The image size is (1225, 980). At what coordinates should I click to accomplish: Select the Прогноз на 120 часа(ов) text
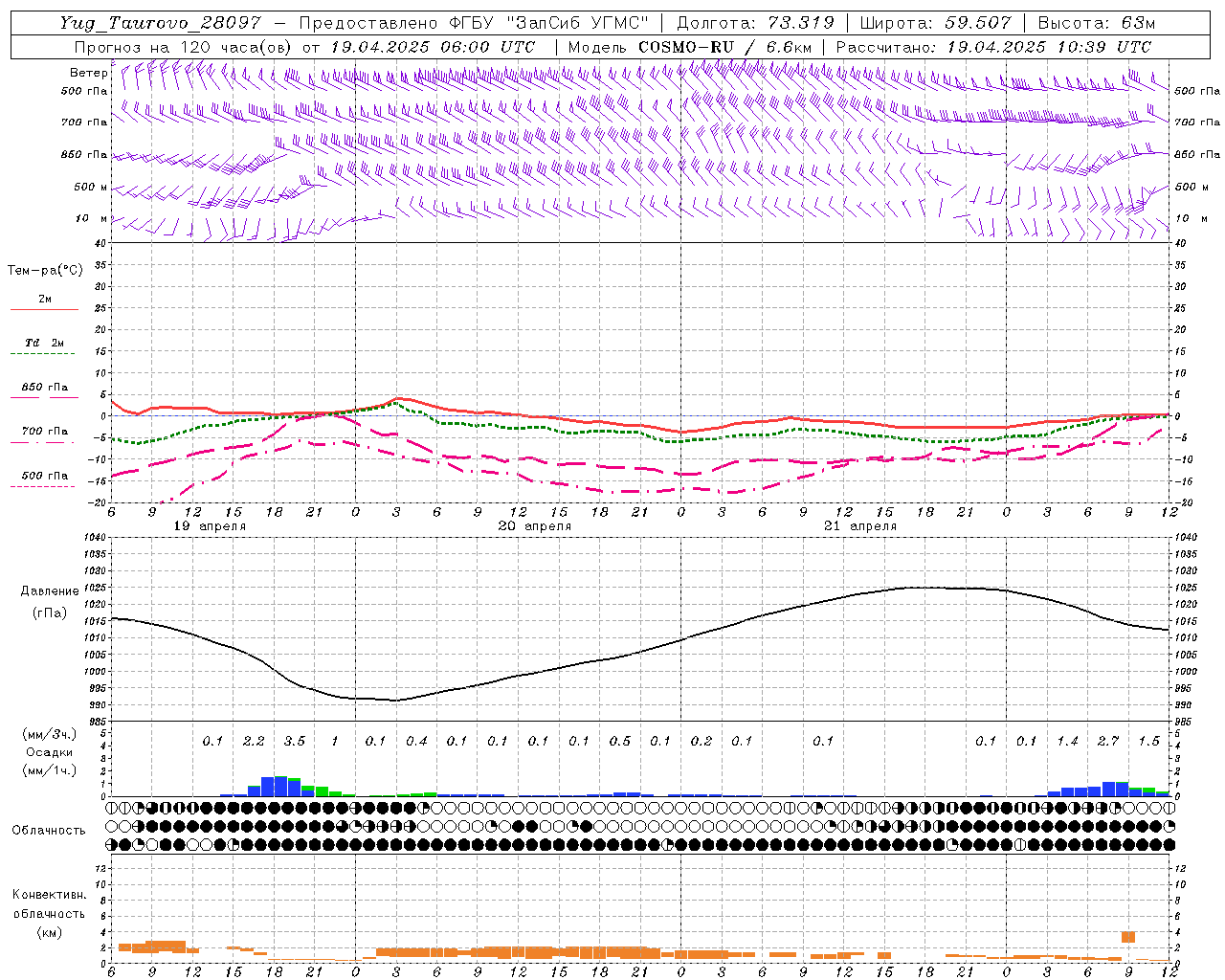point(184,47)
